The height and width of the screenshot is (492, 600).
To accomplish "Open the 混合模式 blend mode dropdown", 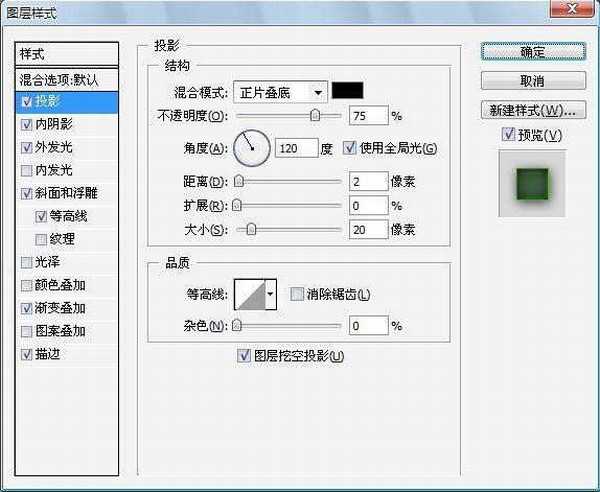I will pos(280,92).
